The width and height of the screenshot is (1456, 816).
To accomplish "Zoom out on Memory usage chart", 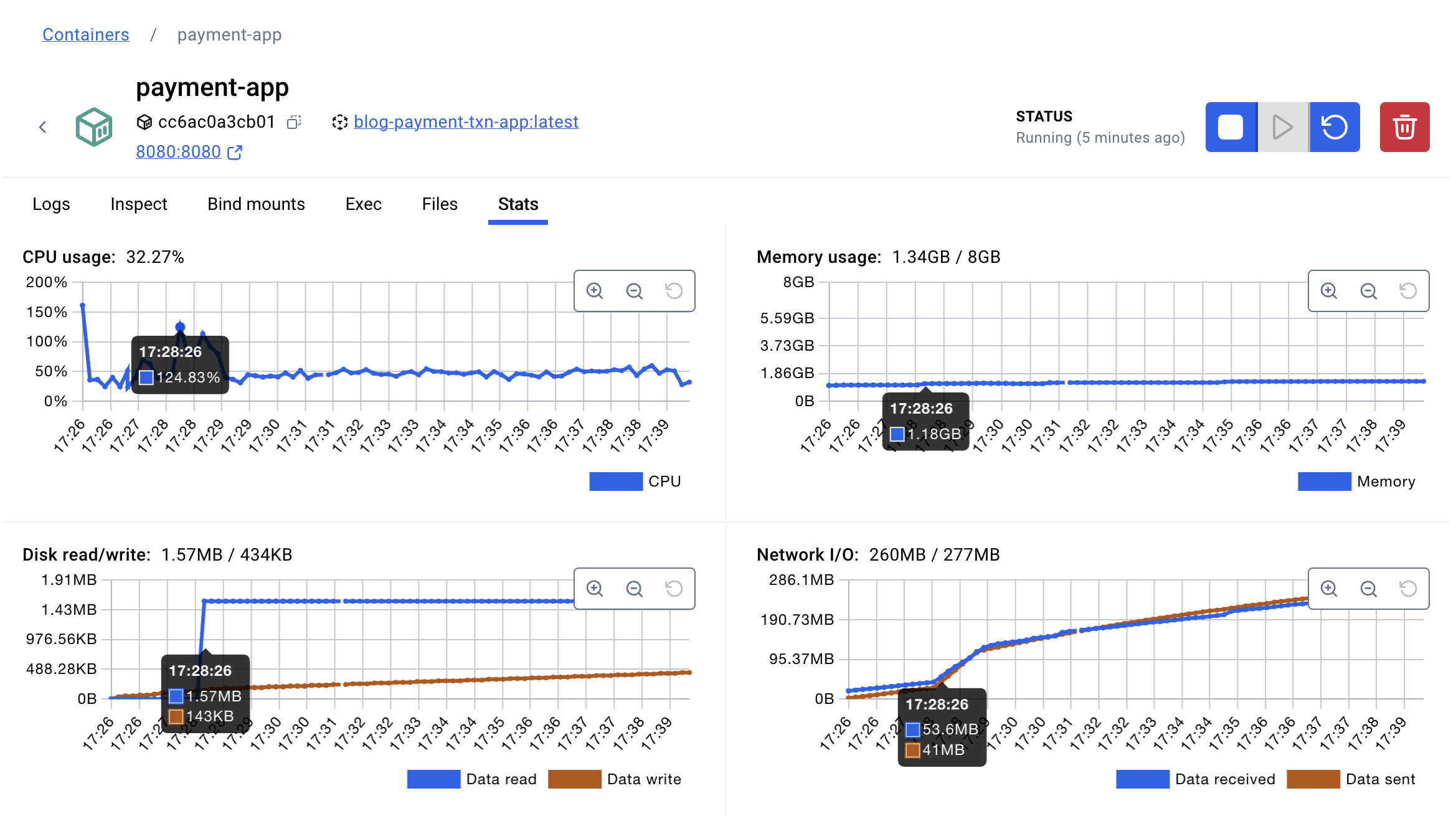I will coord(1368,291).
